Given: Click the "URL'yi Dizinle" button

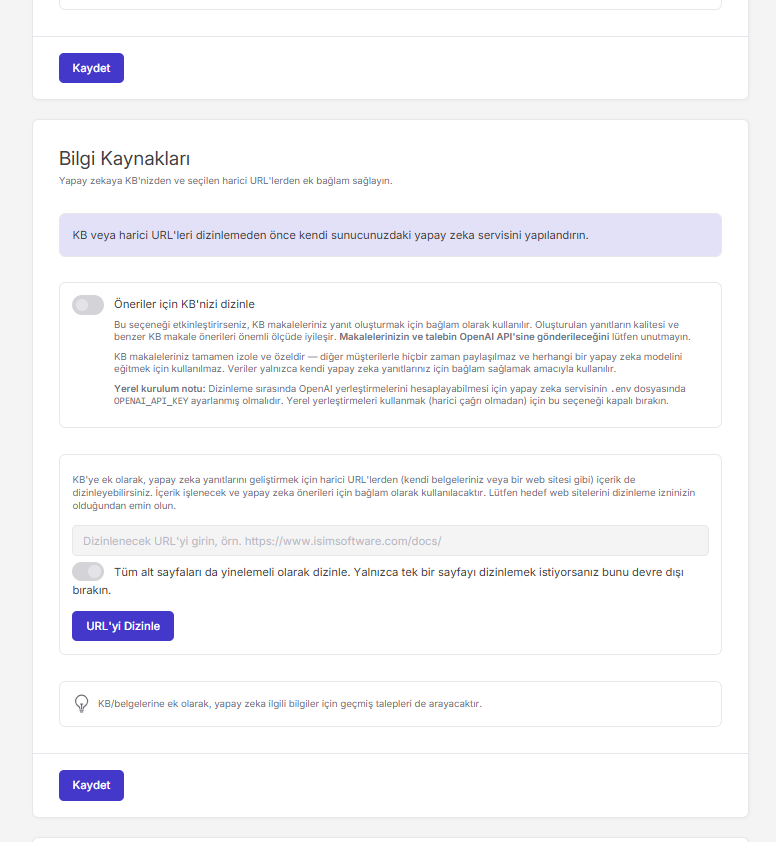Looking at the screenshot, I should tap(123, 626).
